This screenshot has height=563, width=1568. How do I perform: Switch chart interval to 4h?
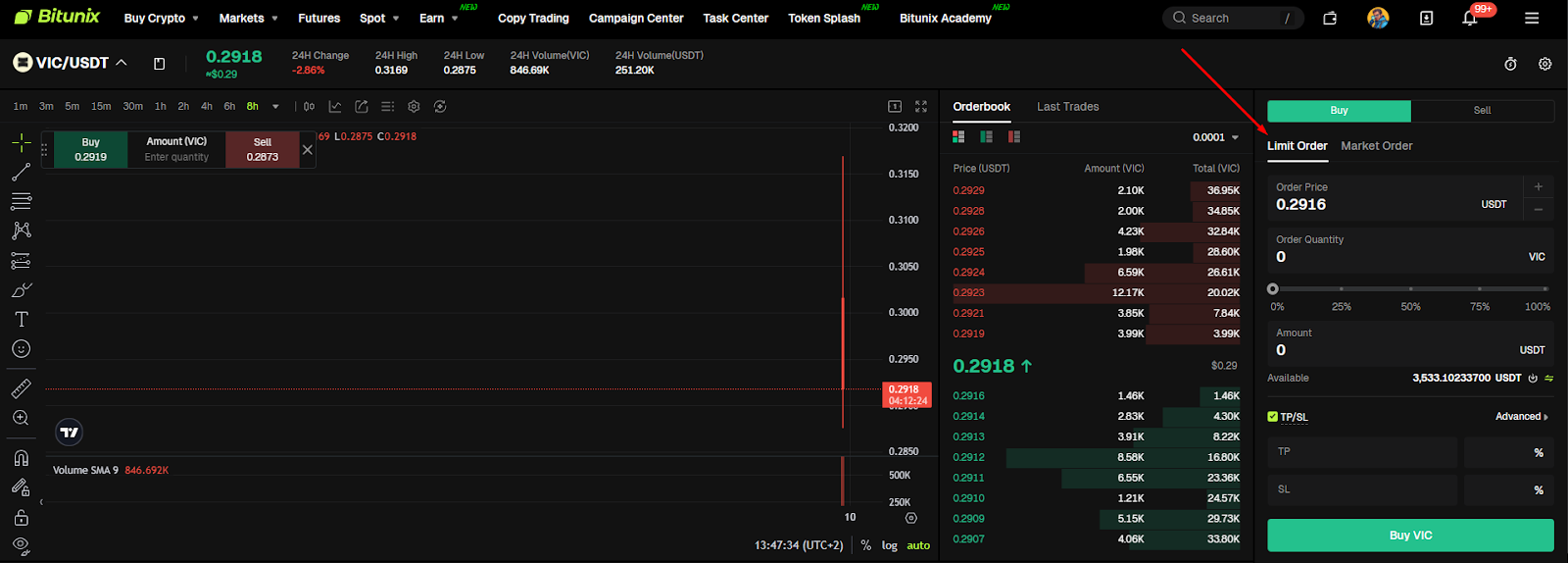coord(206,107)
